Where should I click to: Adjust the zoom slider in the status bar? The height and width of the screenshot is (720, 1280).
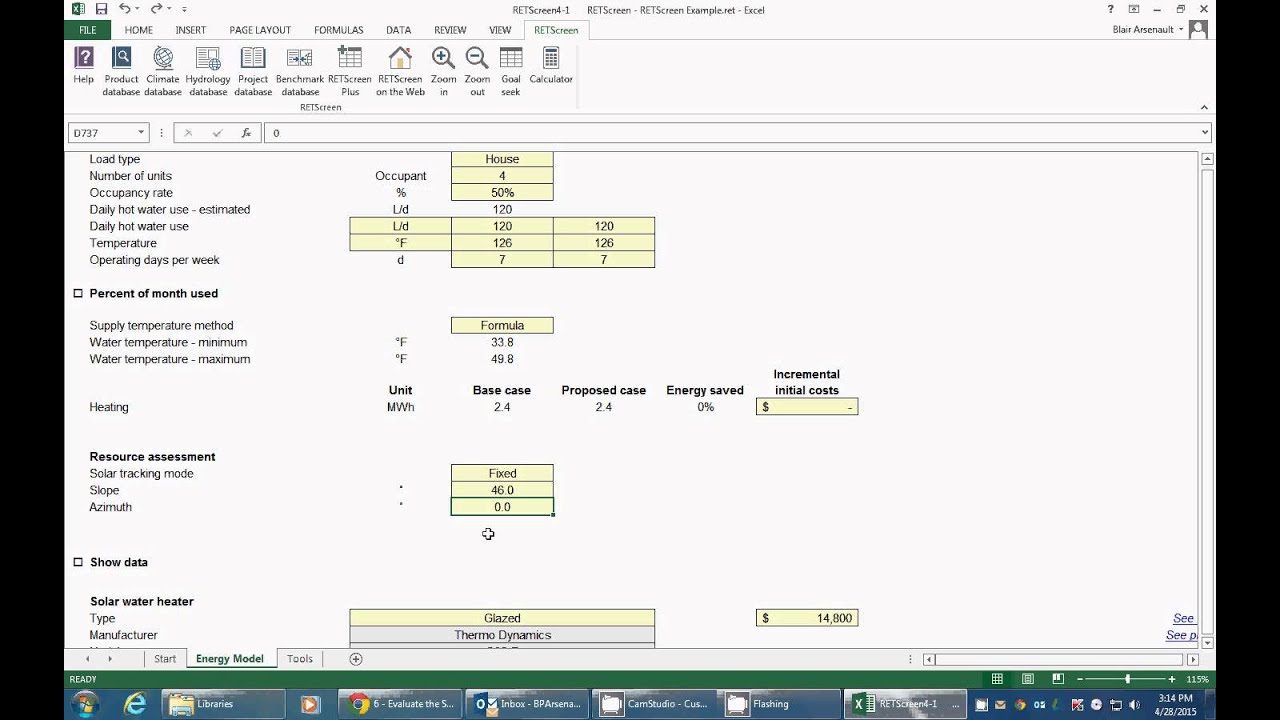[1127, 679]
